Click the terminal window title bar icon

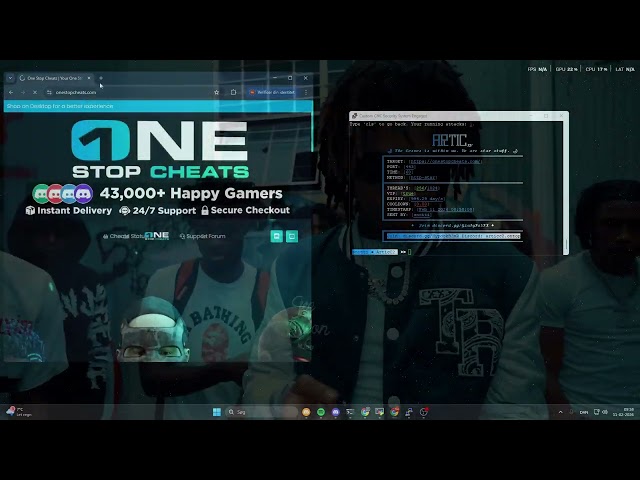coord(354,116)
